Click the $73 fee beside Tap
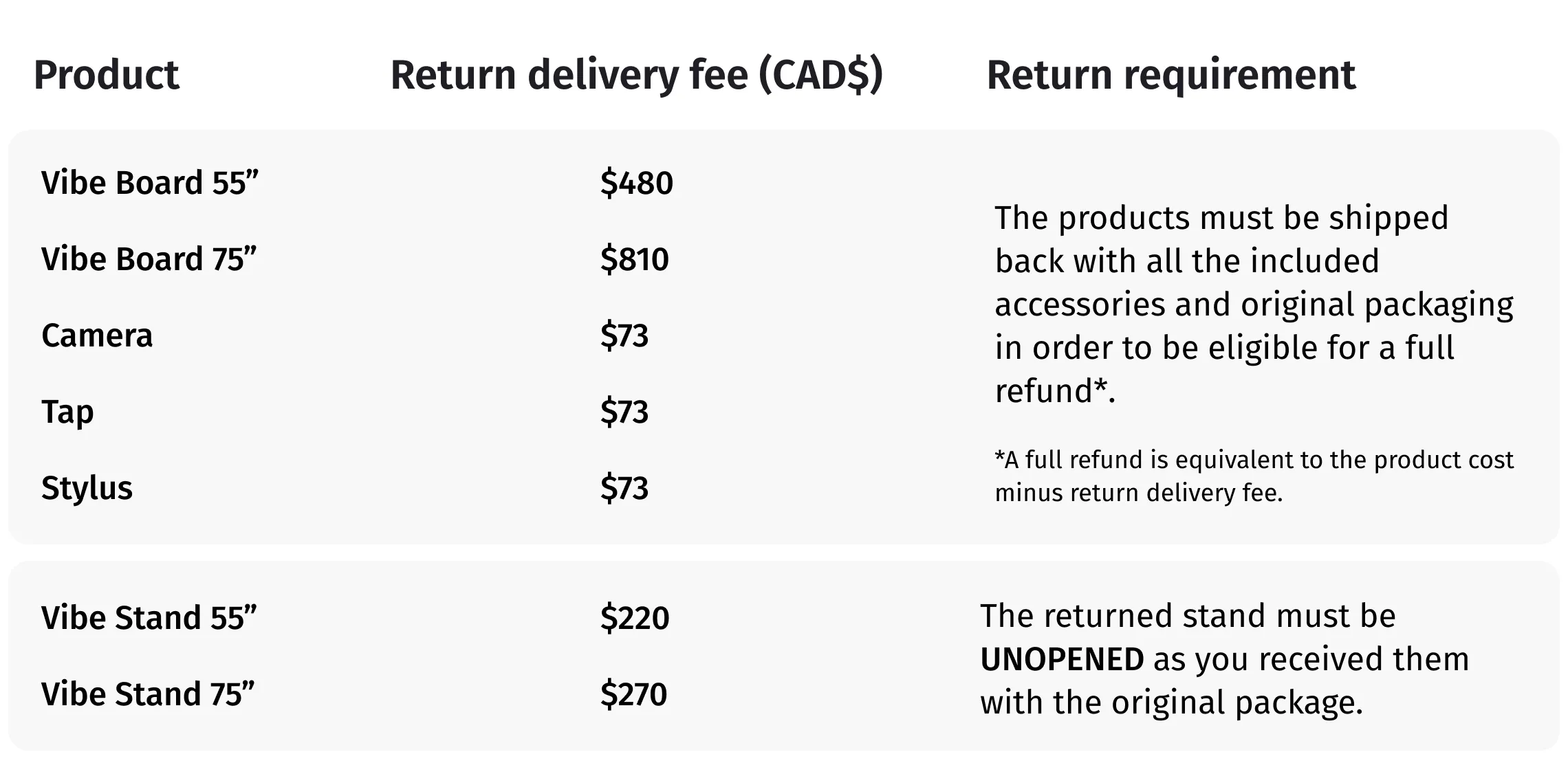 [624, 412]
